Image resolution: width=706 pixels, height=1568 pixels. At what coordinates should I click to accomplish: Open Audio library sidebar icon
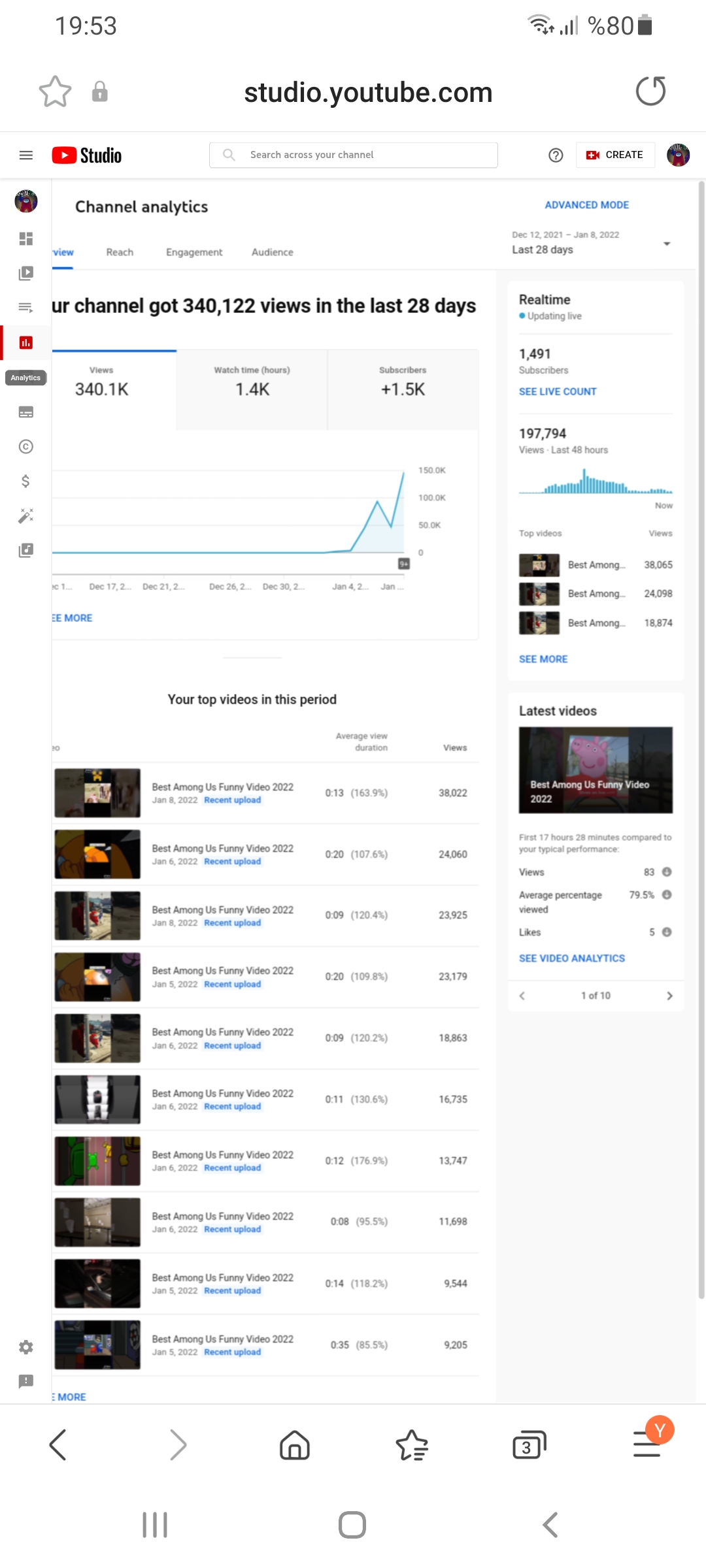(x=26, y=551)
